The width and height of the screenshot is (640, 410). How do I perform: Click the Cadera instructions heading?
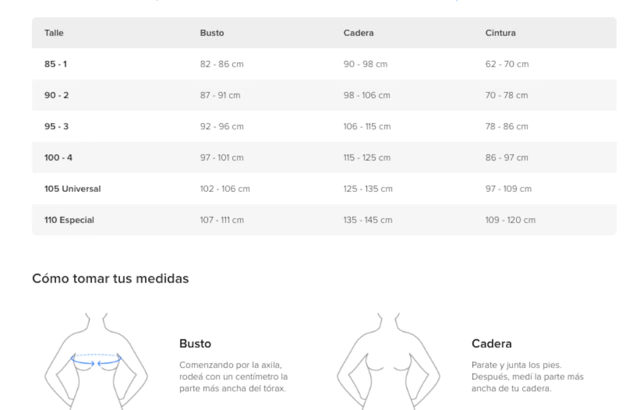point(491,343)
